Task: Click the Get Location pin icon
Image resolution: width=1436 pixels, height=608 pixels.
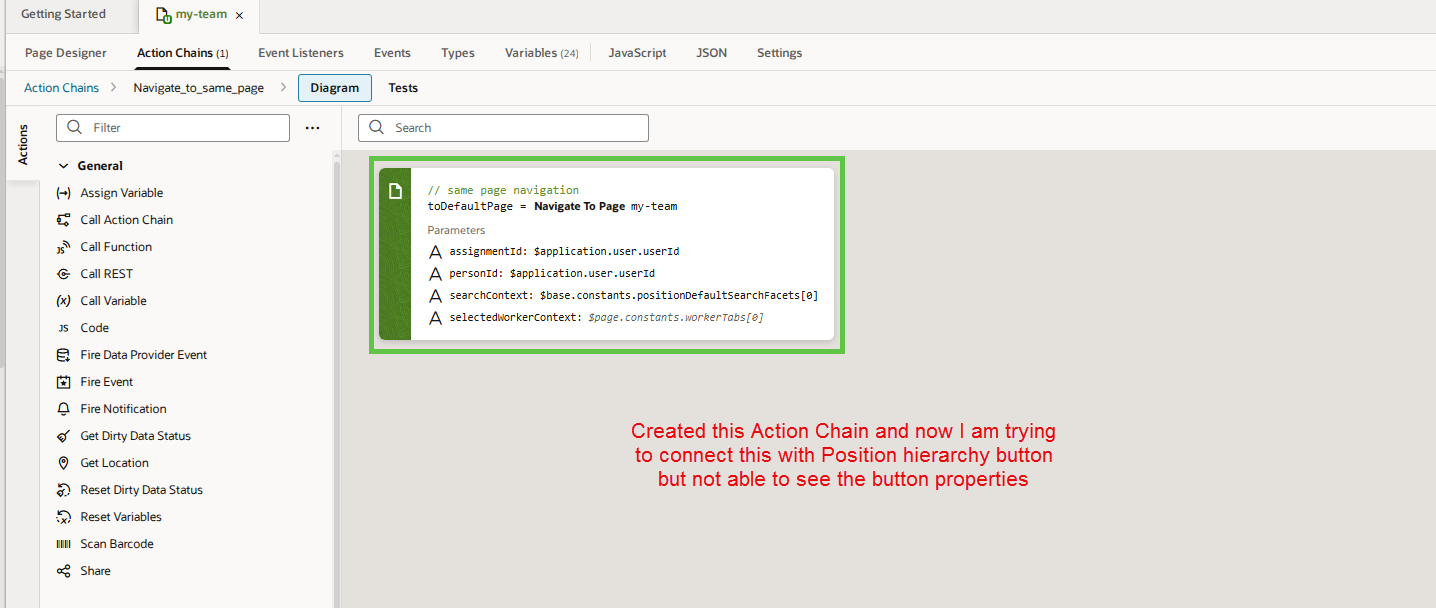Action: click(64, 463)
